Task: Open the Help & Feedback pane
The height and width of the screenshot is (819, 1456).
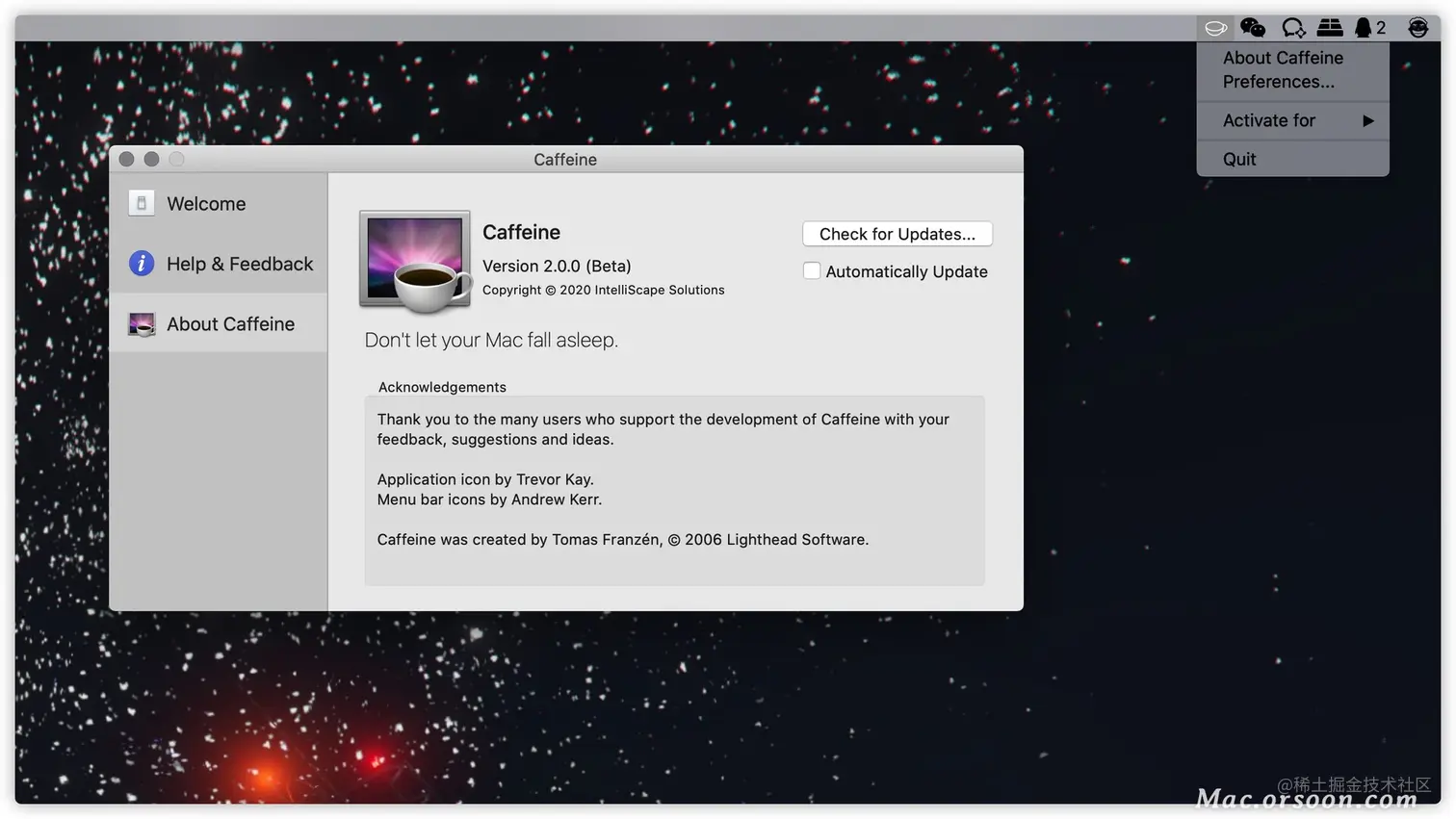Action: click(219, 264)
